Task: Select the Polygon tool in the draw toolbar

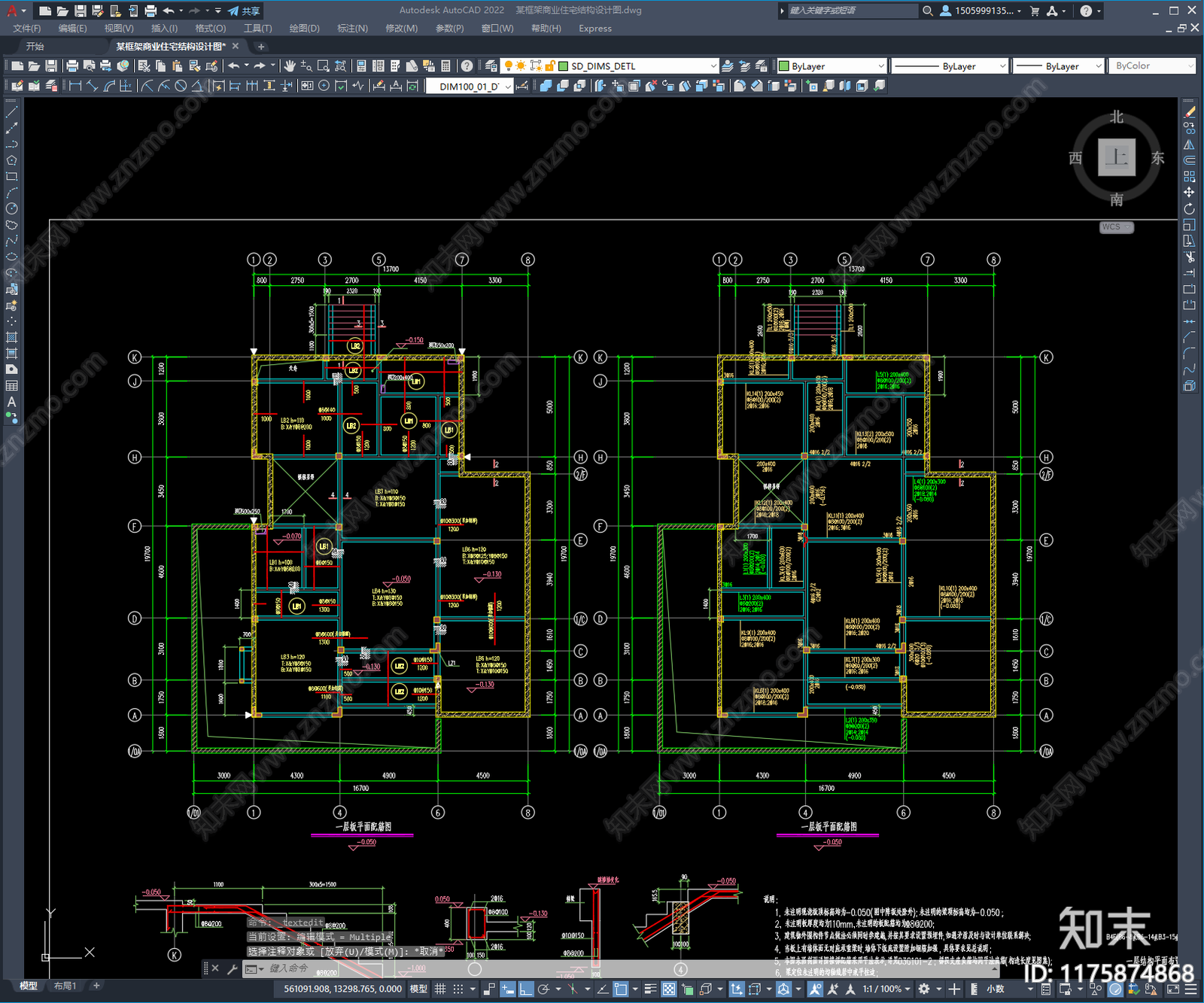Action: pos(11,160)
